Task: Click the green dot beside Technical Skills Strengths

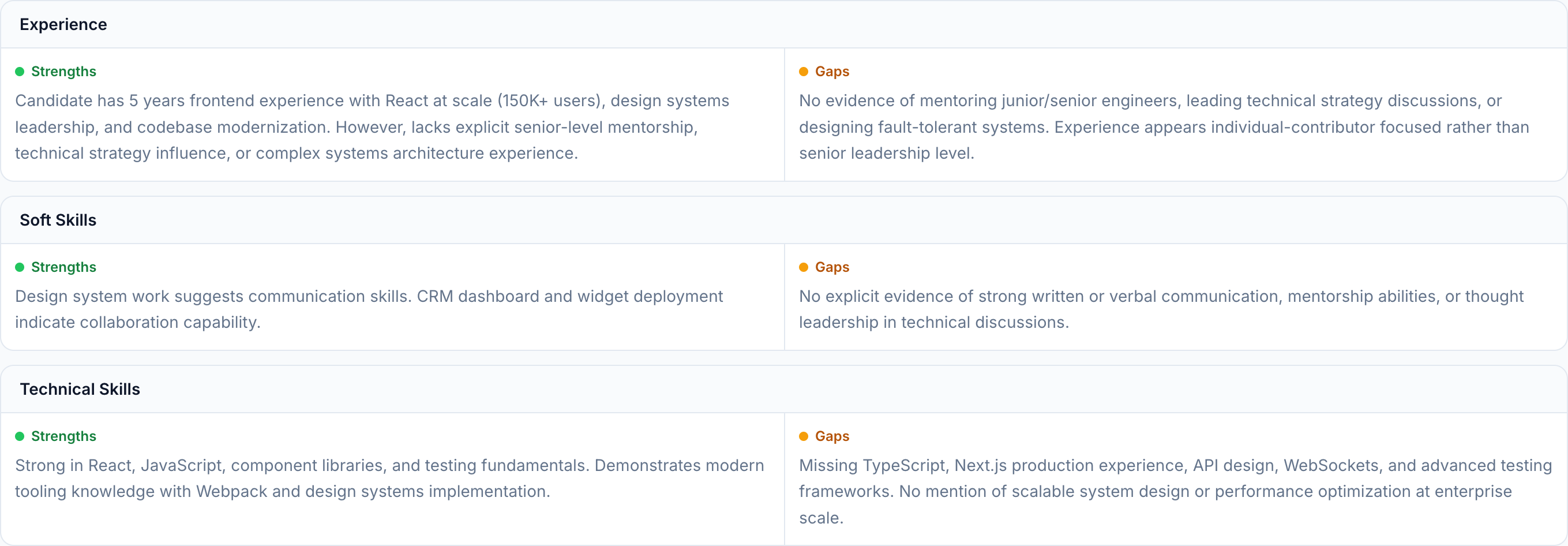Action: tap(20, 436)
